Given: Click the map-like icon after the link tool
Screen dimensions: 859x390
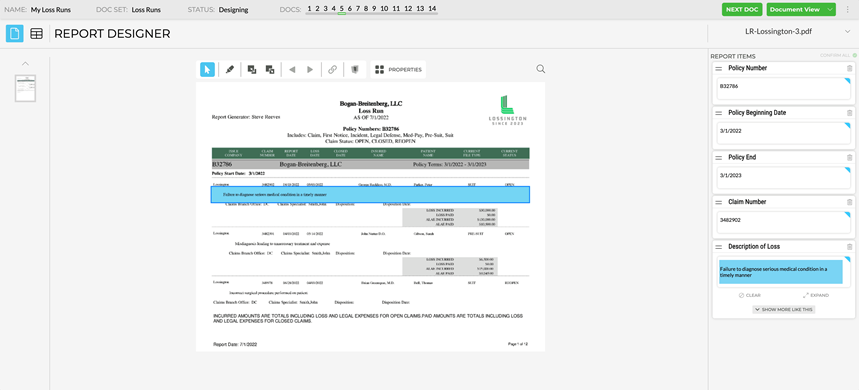Looking at the screenshot, I should click(354, 70).
